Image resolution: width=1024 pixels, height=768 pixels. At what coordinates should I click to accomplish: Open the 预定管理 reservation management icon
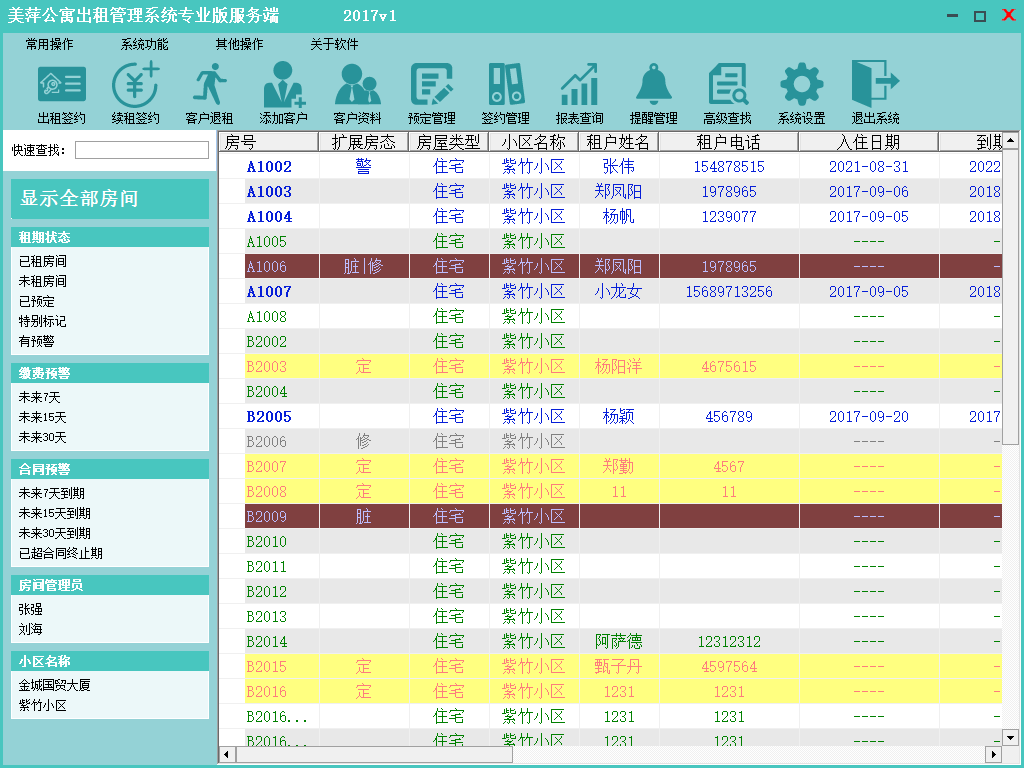coord(431,87)
